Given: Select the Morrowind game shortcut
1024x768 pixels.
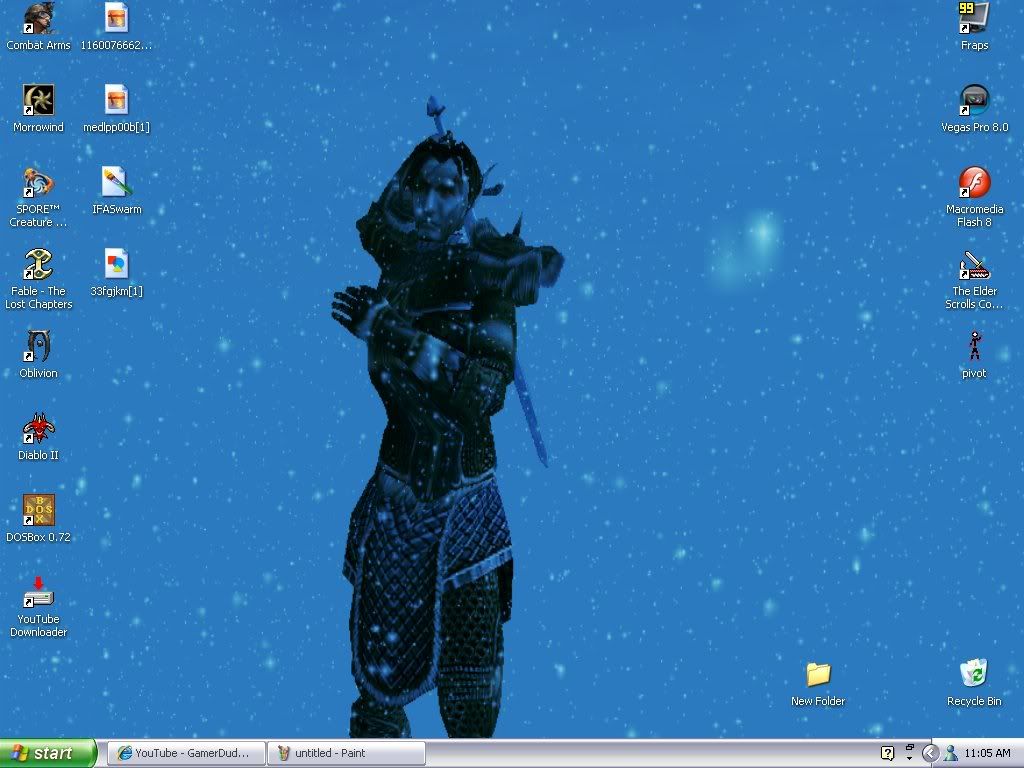Looking at the screenshot, I should [x=39, y=109].
